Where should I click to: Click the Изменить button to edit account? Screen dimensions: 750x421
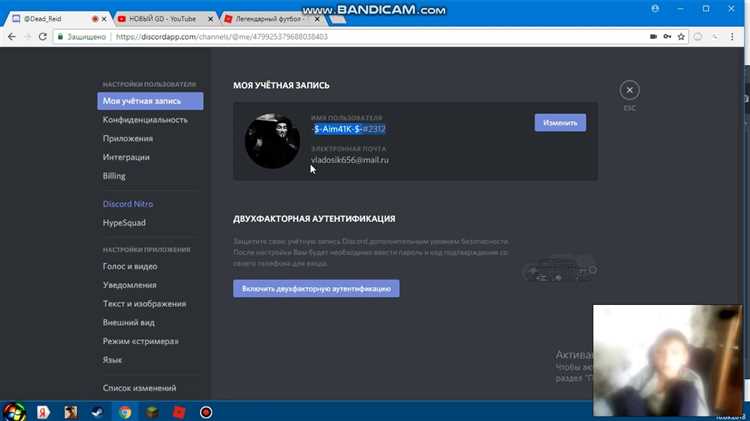point(560,123)
